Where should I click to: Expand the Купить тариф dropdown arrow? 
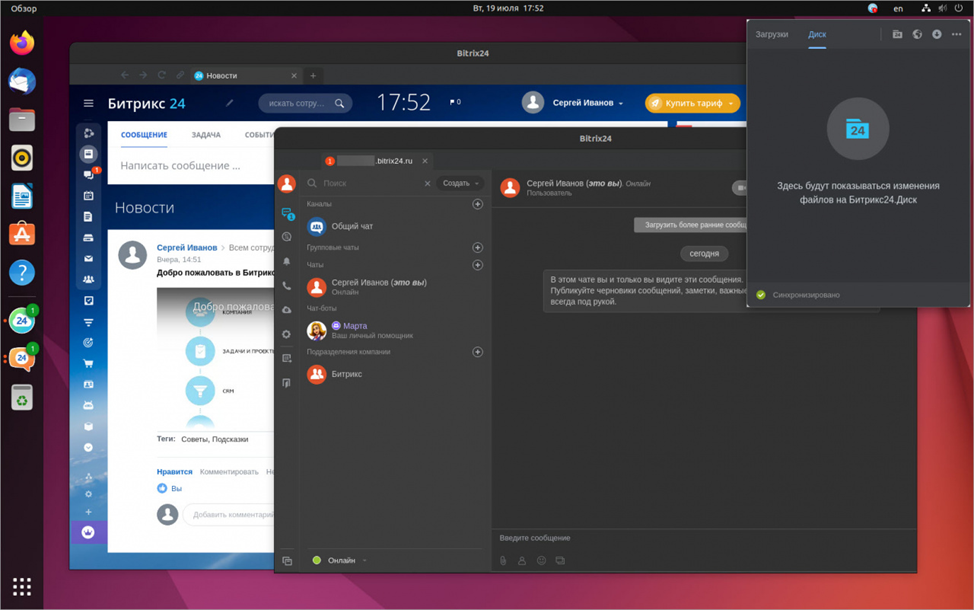click(x=731, y=103)
